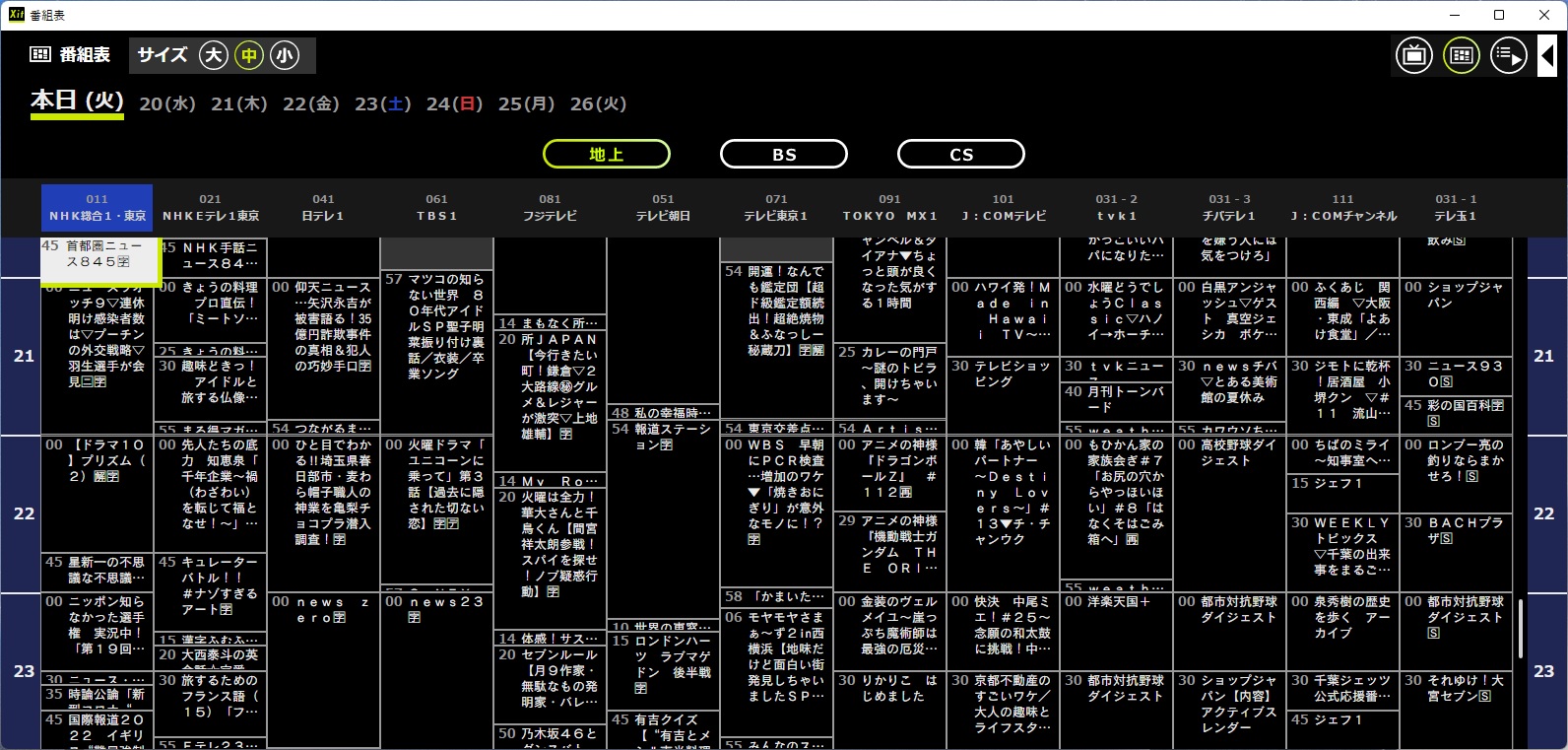Switch to date 23(土)

pos(383,103)
